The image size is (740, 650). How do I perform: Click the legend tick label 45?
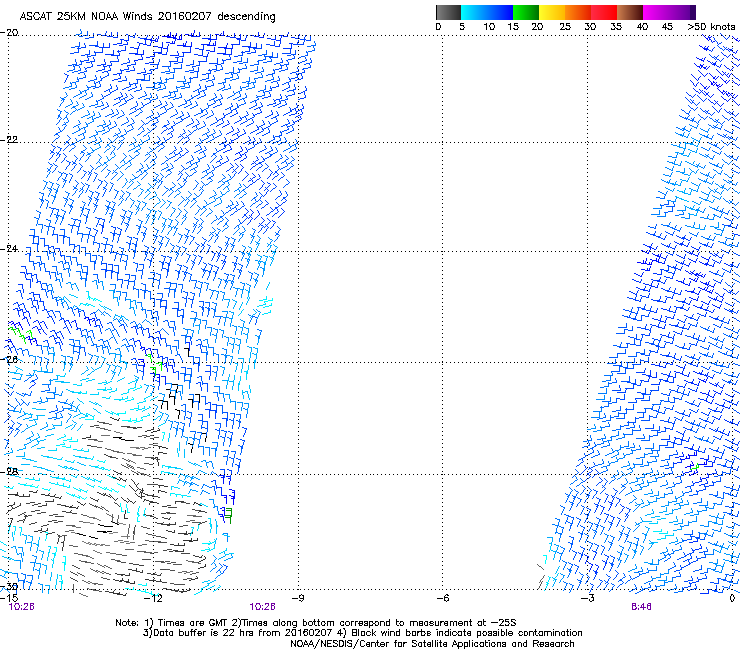[667, 27]
